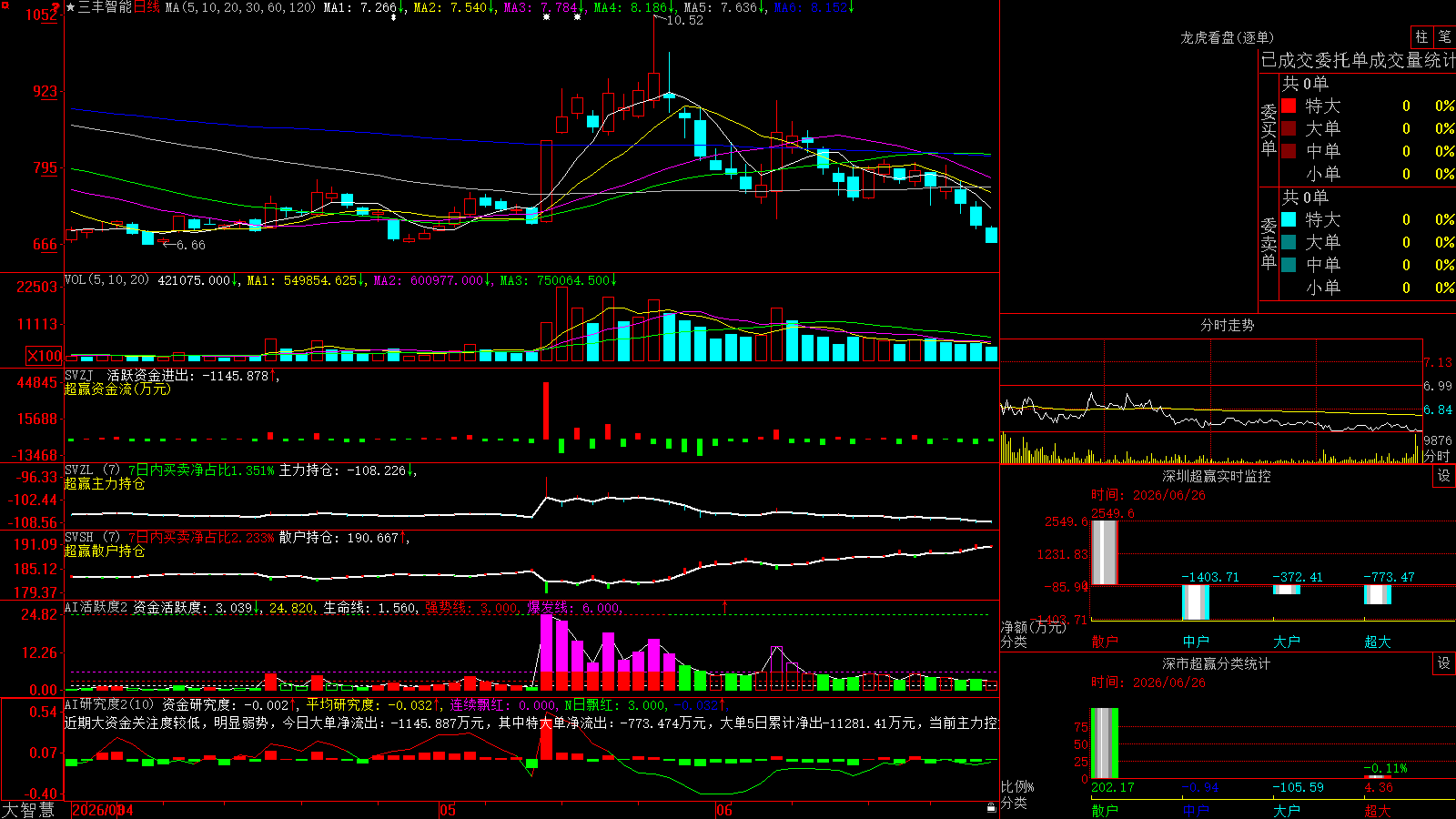Click the 散户持仓: 190.667 value
Viewport: 1456px width, 819px height.
pos(339,538)
